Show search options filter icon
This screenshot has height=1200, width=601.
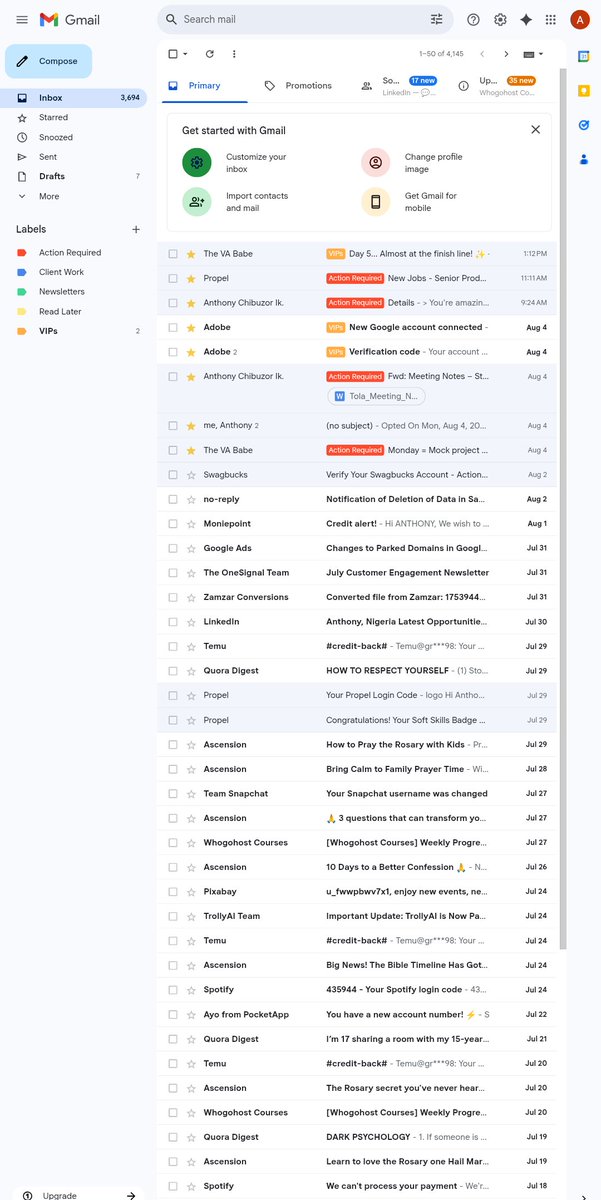click(436, 19)
